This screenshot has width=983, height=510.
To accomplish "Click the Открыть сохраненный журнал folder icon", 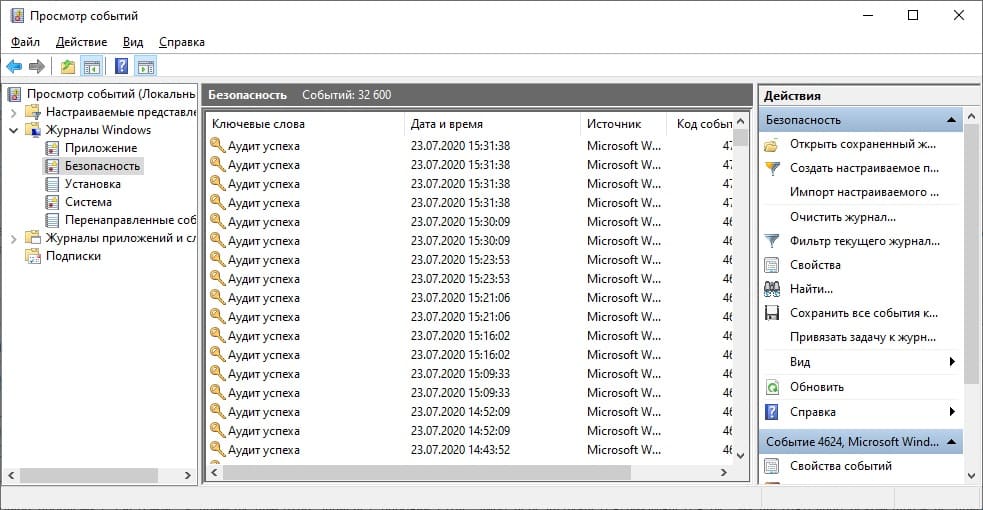I will coord(772,145).
